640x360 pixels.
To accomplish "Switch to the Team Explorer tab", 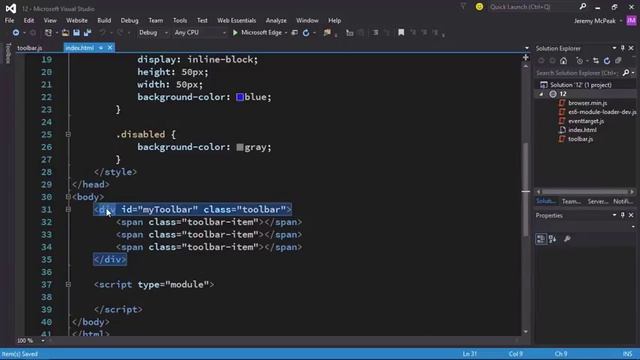I will (x=571, y=201).
